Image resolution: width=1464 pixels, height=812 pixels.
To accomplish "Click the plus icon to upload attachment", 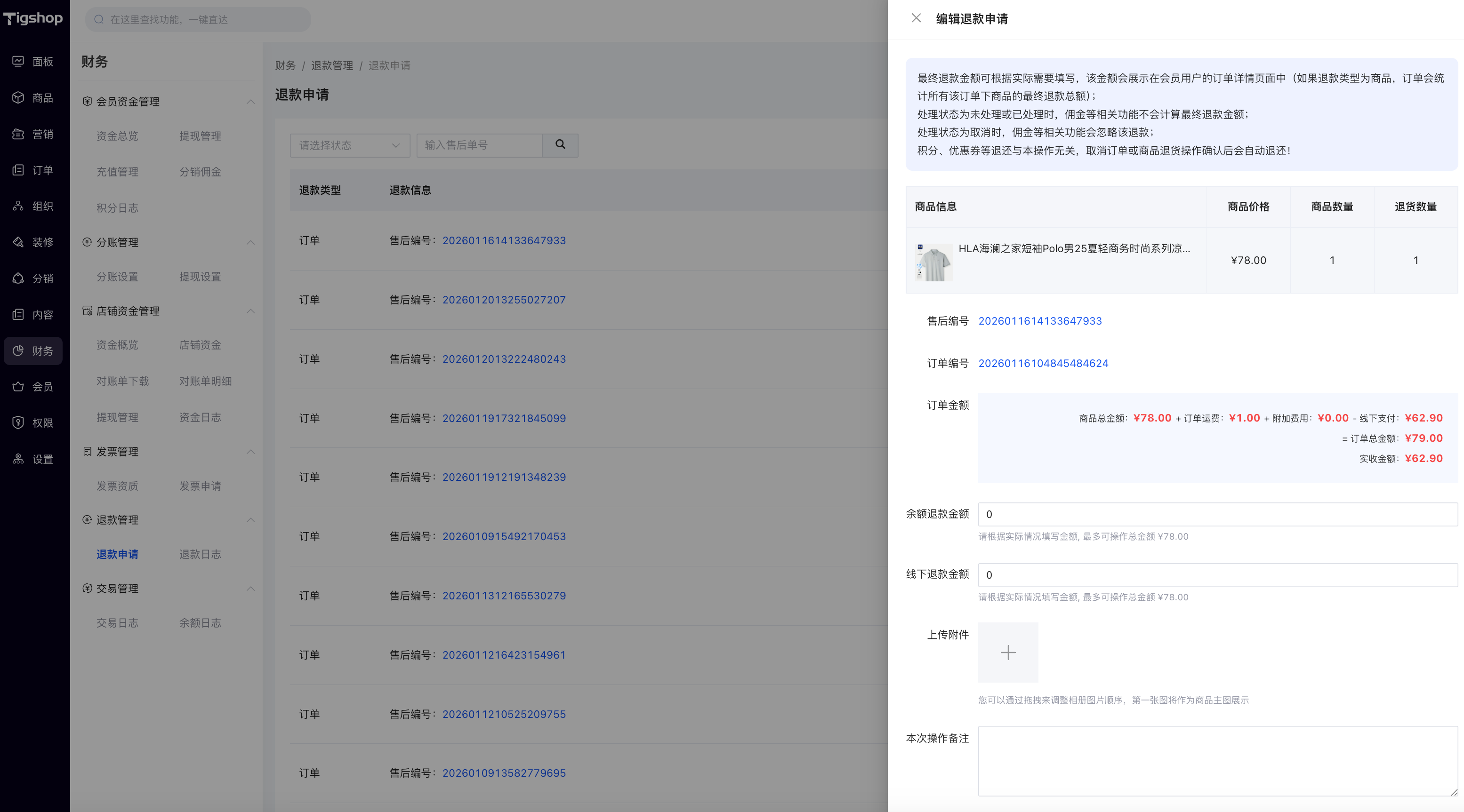I will [x=1008, y=653].
